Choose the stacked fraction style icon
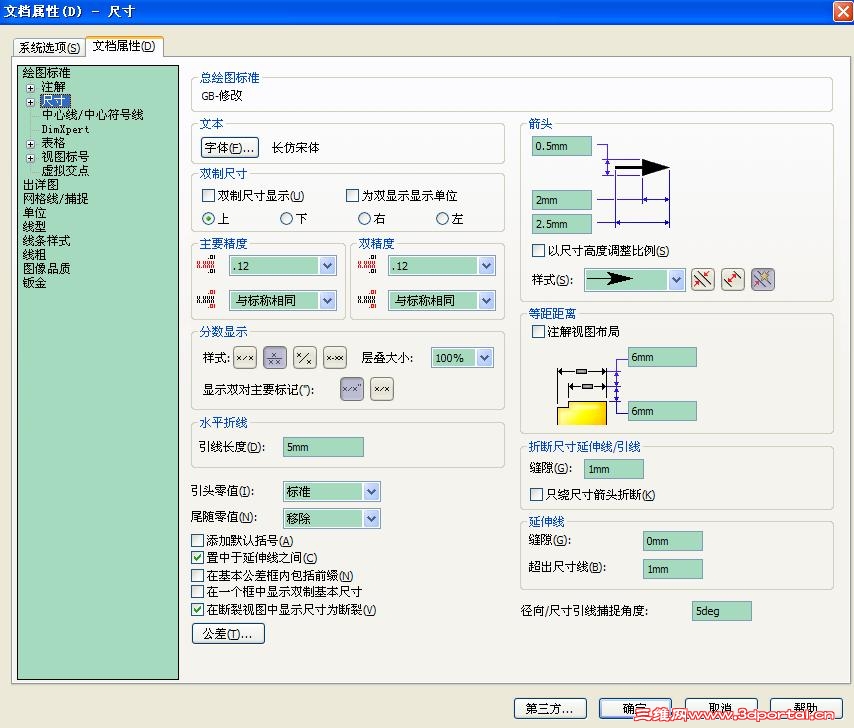The height and width of the screenshot is (728, 854). 275,358
